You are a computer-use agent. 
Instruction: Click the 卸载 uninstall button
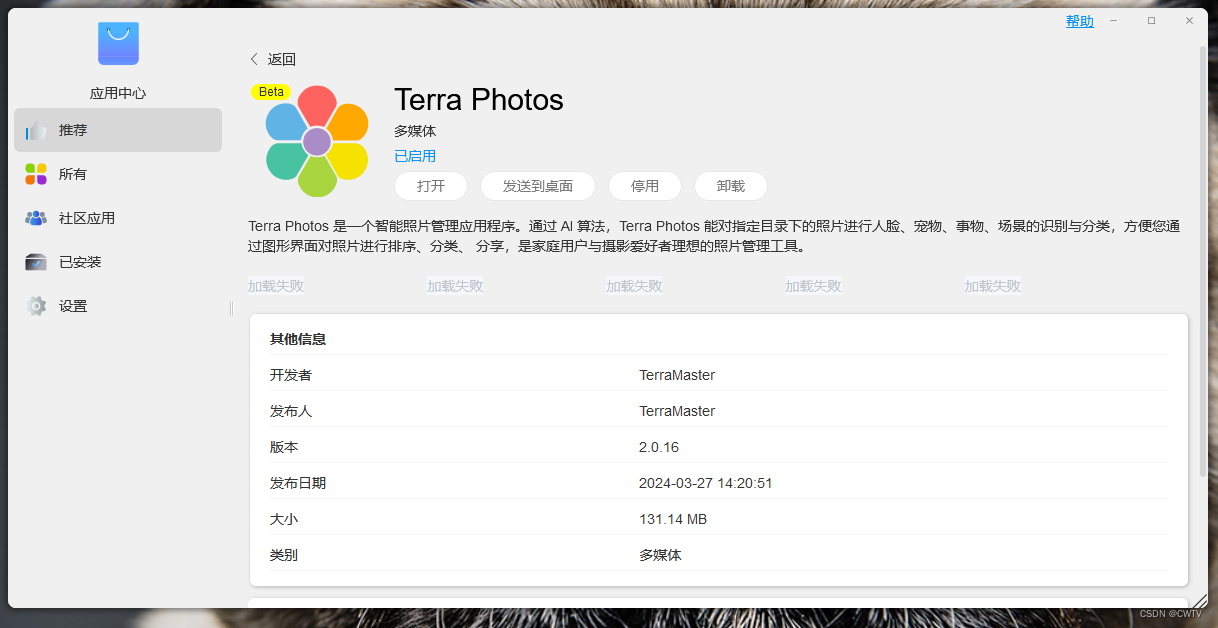tap(731, 186)
